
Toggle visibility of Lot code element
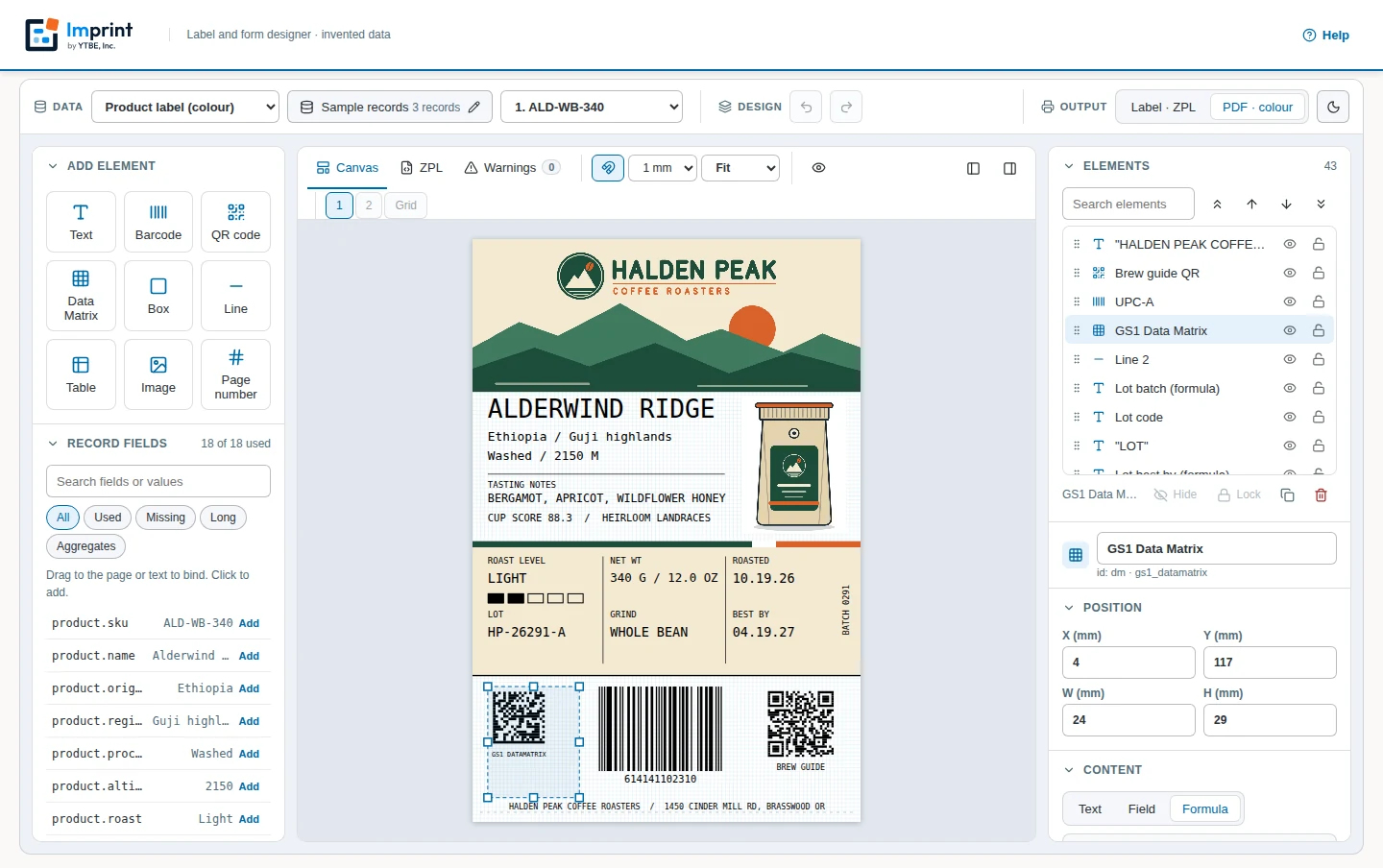tap(1290, 417)
